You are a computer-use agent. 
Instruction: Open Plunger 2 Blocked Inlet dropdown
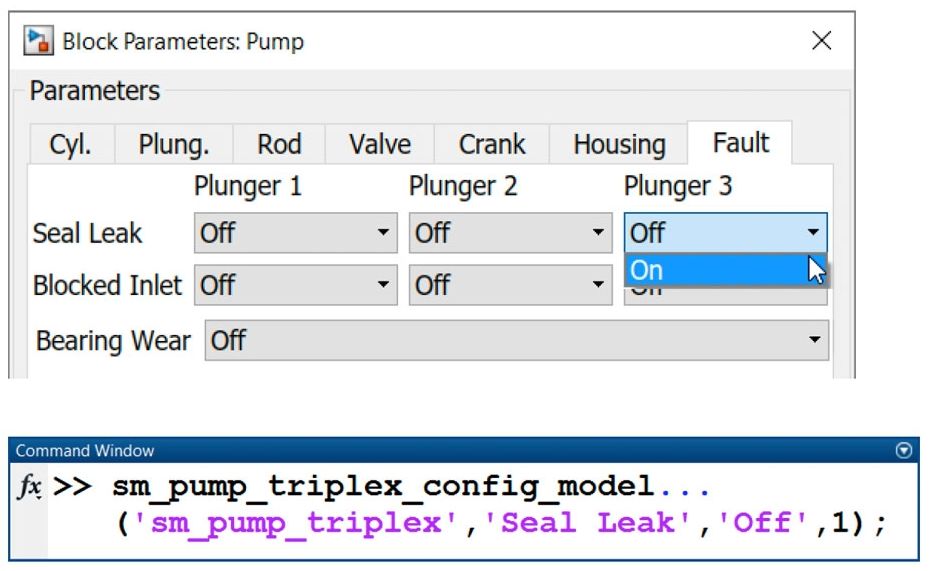510,285
